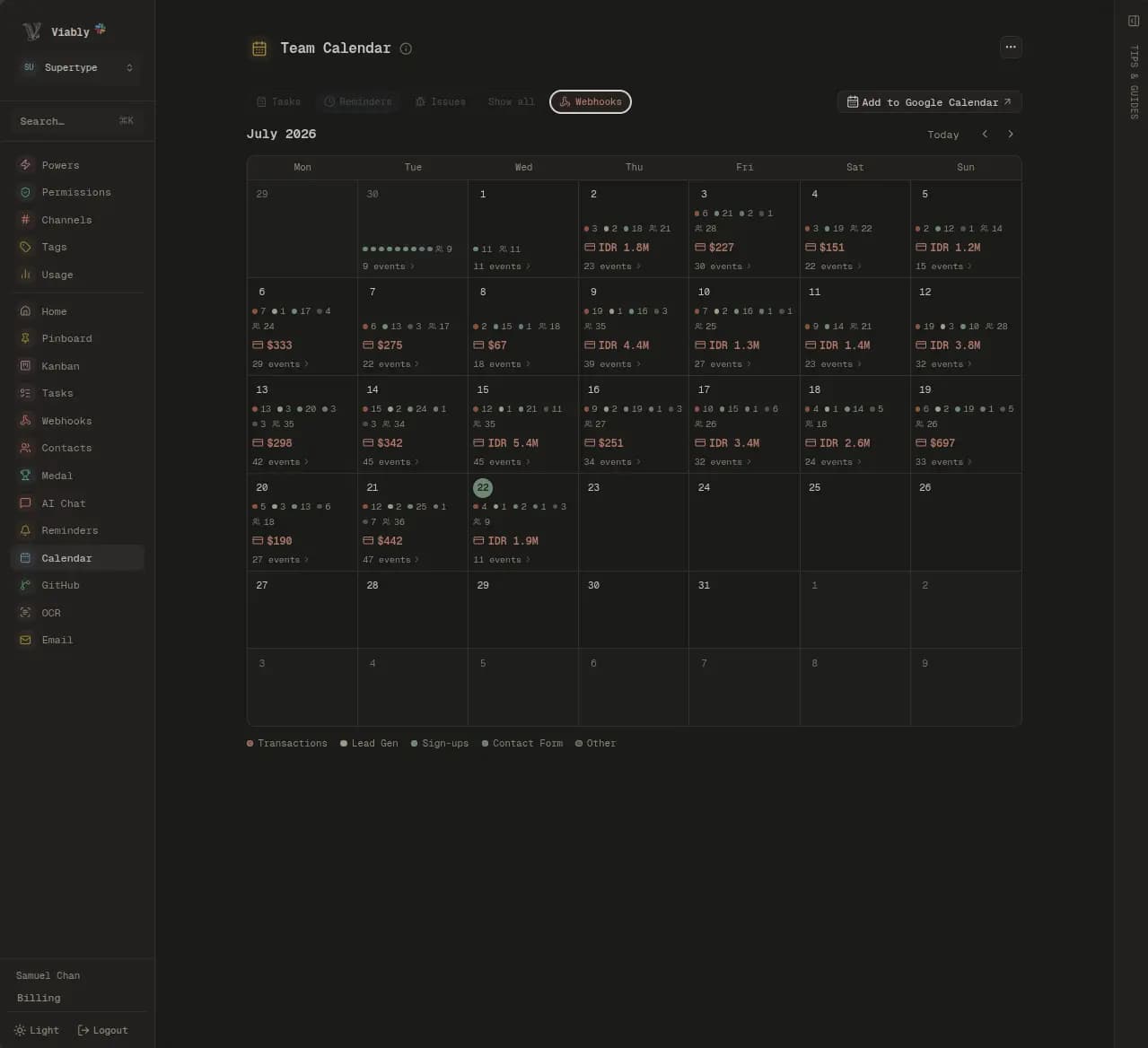
Task: Select the July 28 day cell
Action: pyautogui.click(x=413, y=609)
